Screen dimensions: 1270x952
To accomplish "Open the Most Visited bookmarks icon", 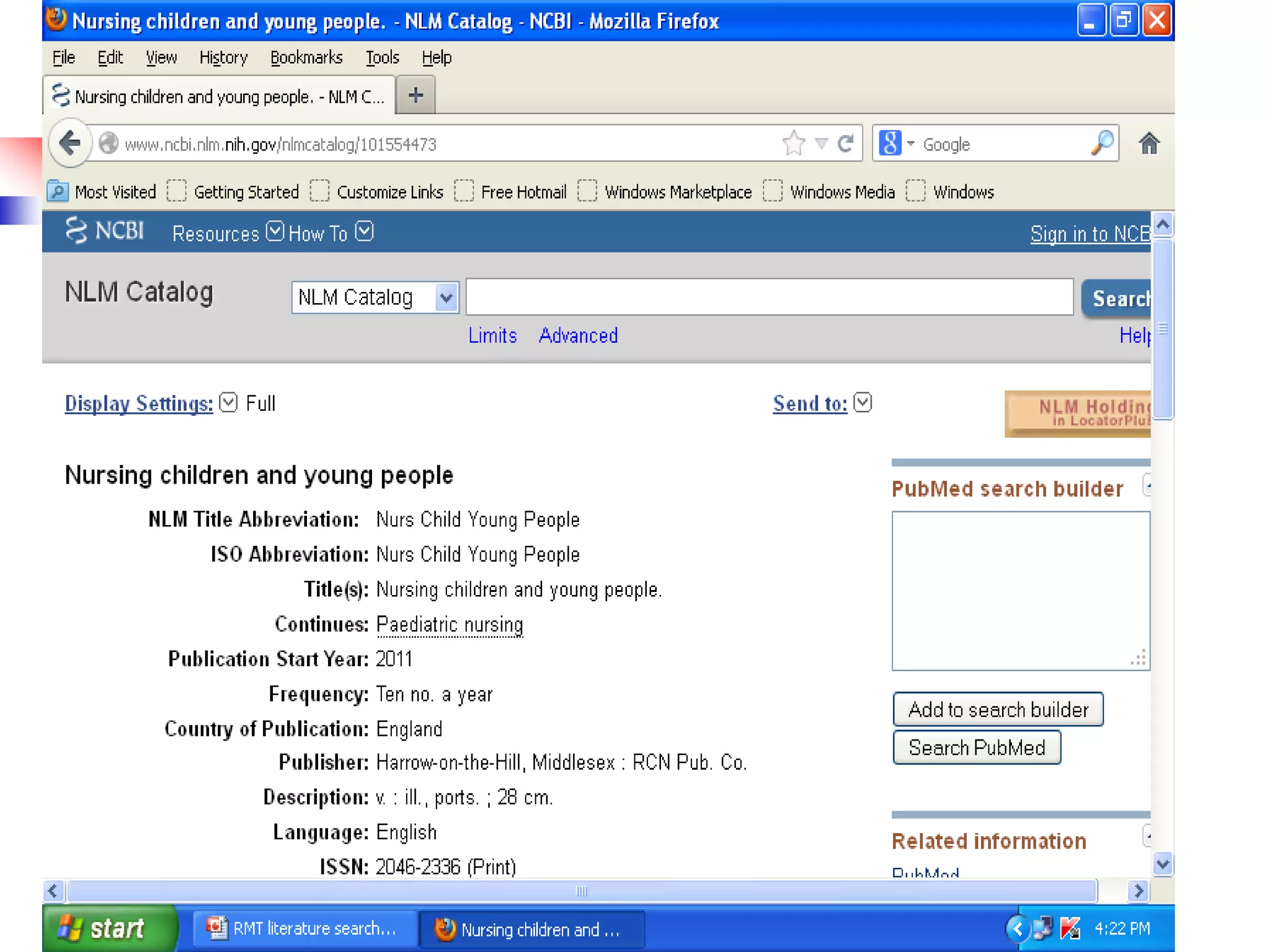I will click(58, 192).
